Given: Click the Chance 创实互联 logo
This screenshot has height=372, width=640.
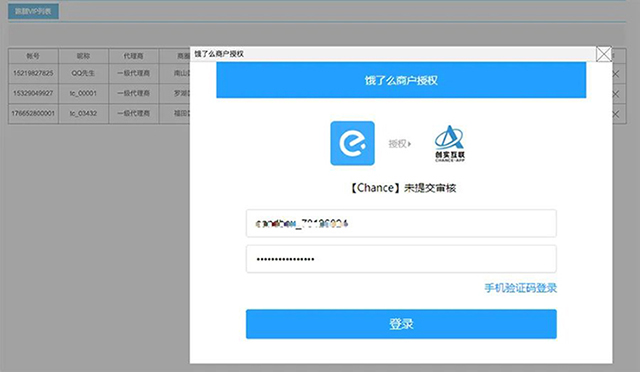Looking at the screenshot, I should (449, 143).
